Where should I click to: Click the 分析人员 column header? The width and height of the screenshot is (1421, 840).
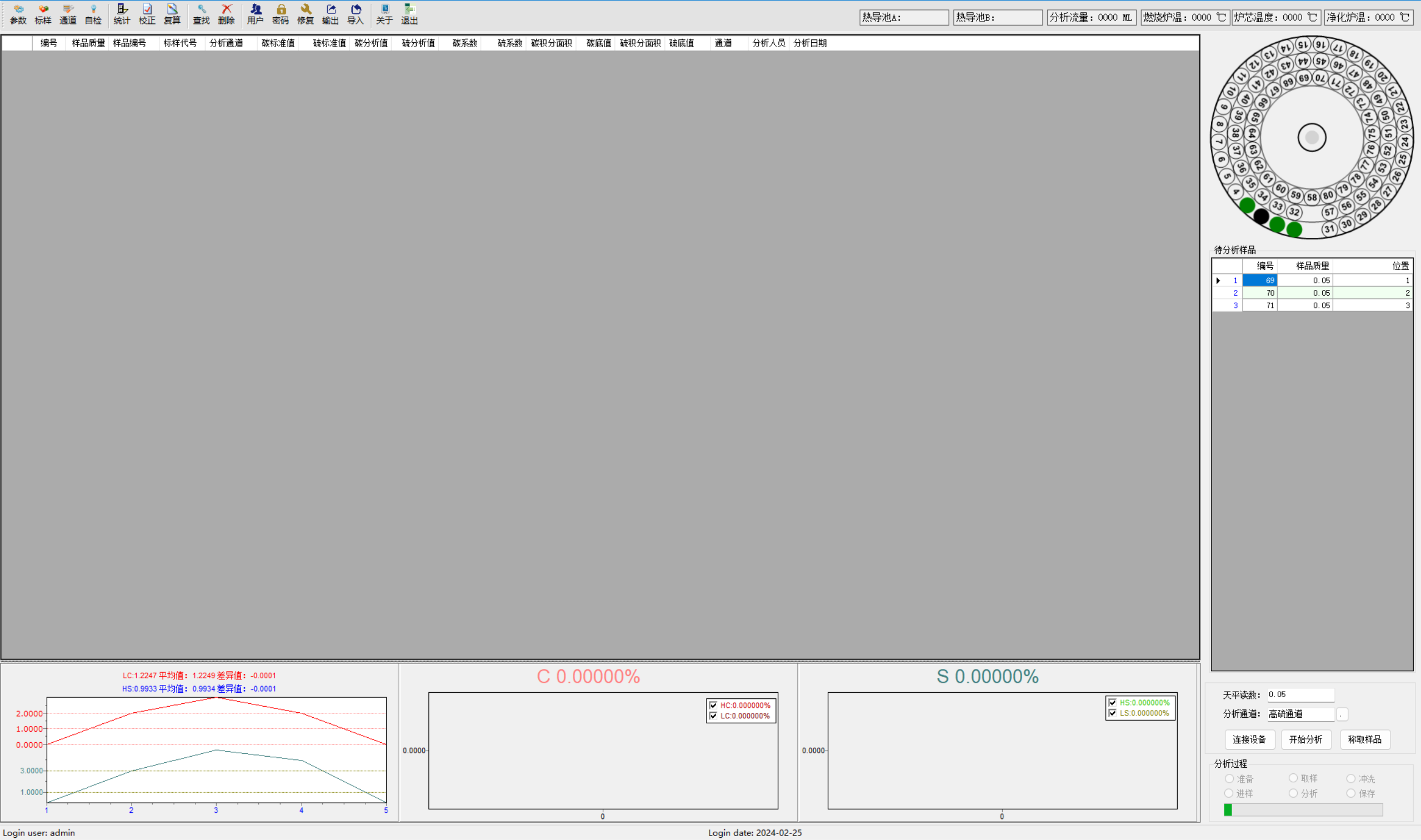point(768,43)
